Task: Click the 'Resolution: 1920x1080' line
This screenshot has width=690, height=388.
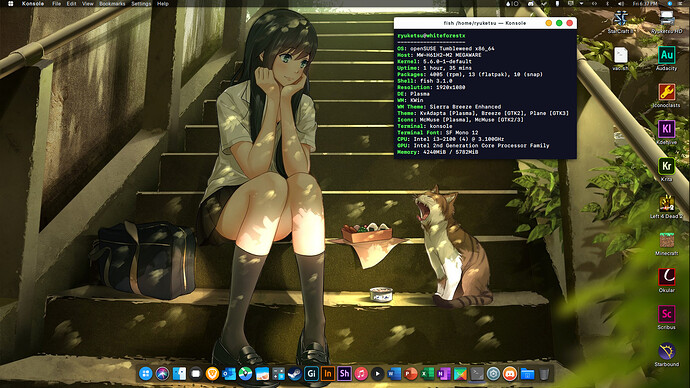Action: (431, 87)
